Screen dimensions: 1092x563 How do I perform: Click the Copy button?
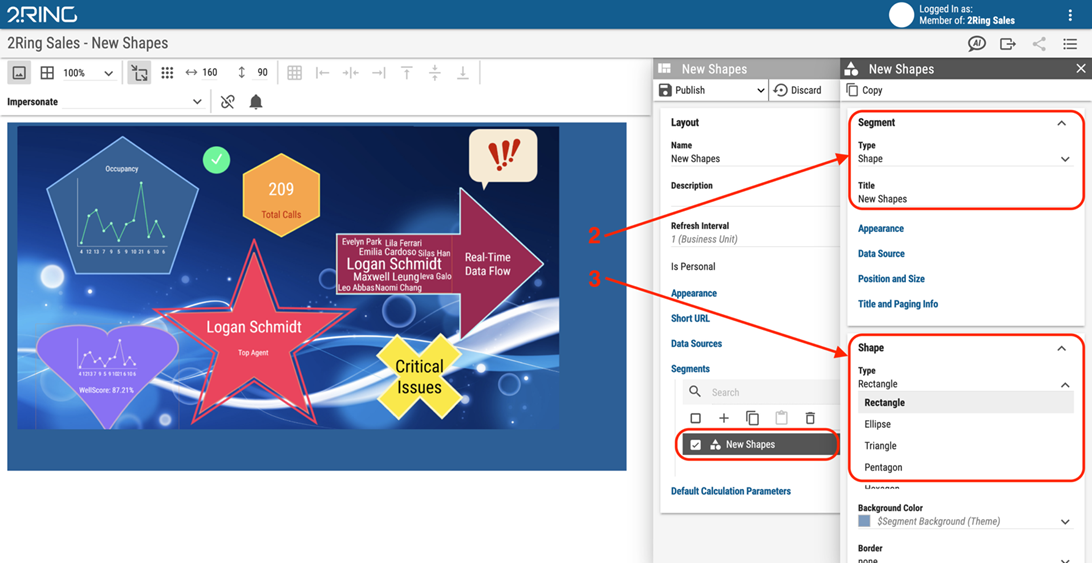[x=864, y=91]
